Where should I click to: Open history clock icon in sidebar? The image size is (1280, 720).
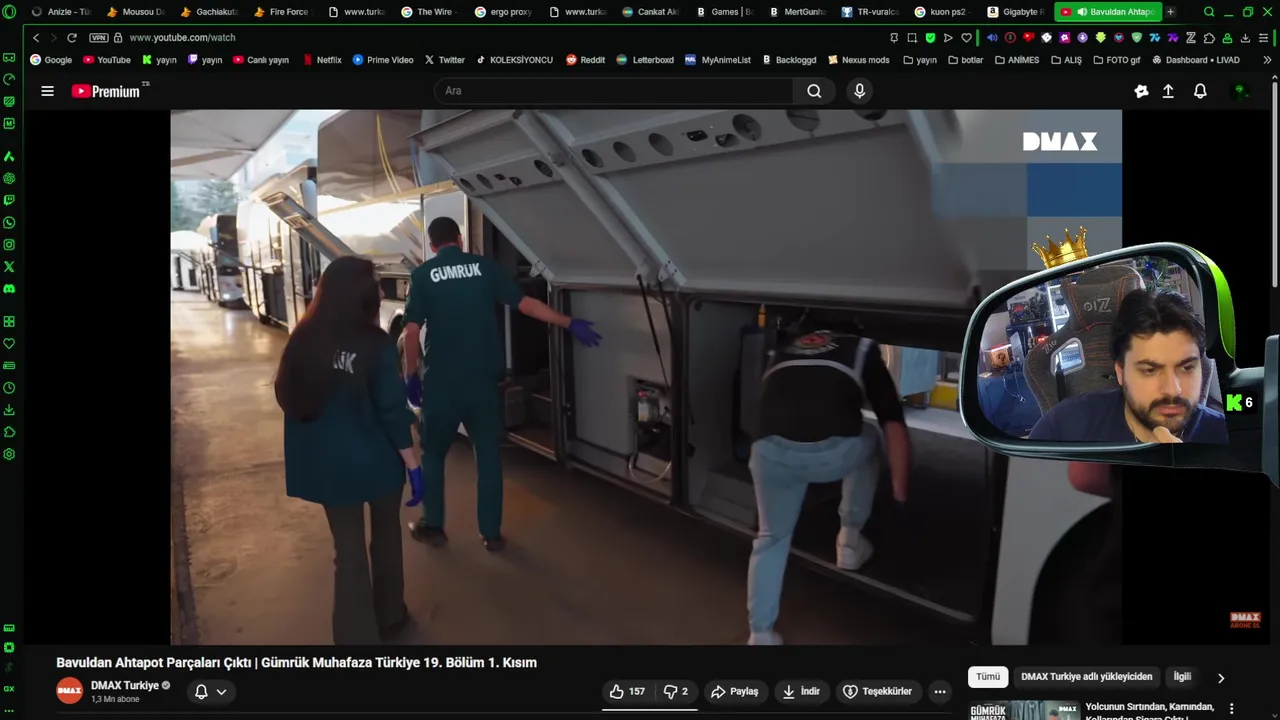click(9, 388)
